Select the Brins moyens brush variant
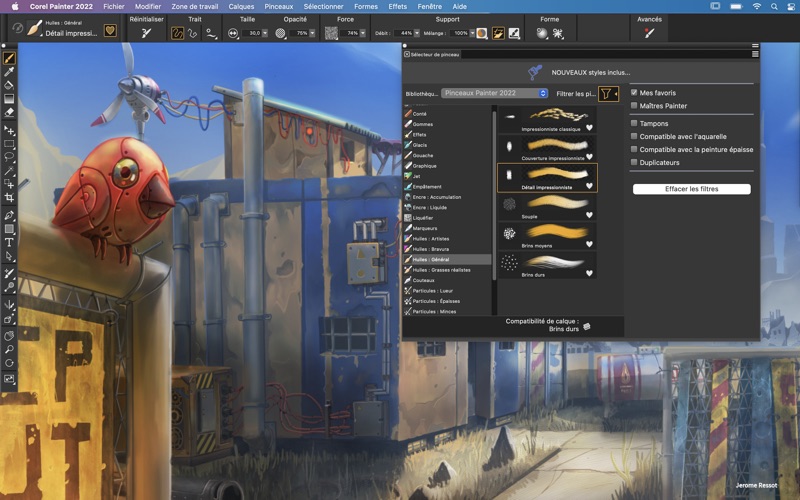The width and height of the screenshot is (800, 500). point(547,236)
